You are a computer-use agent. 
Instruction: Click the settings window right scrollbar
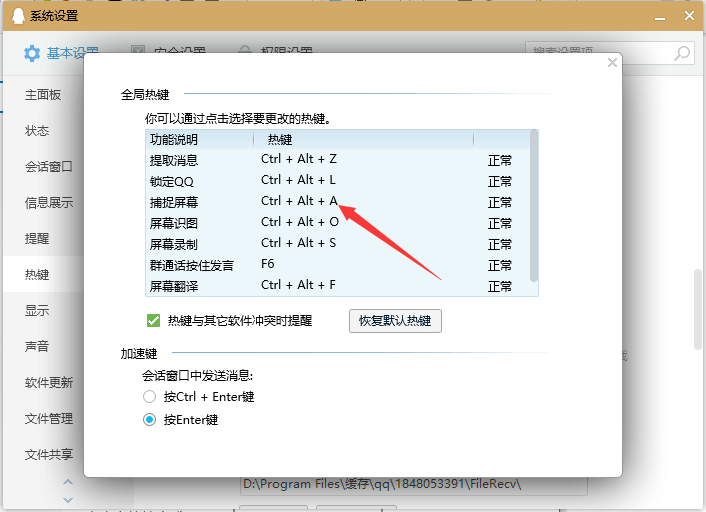(698, 309)
